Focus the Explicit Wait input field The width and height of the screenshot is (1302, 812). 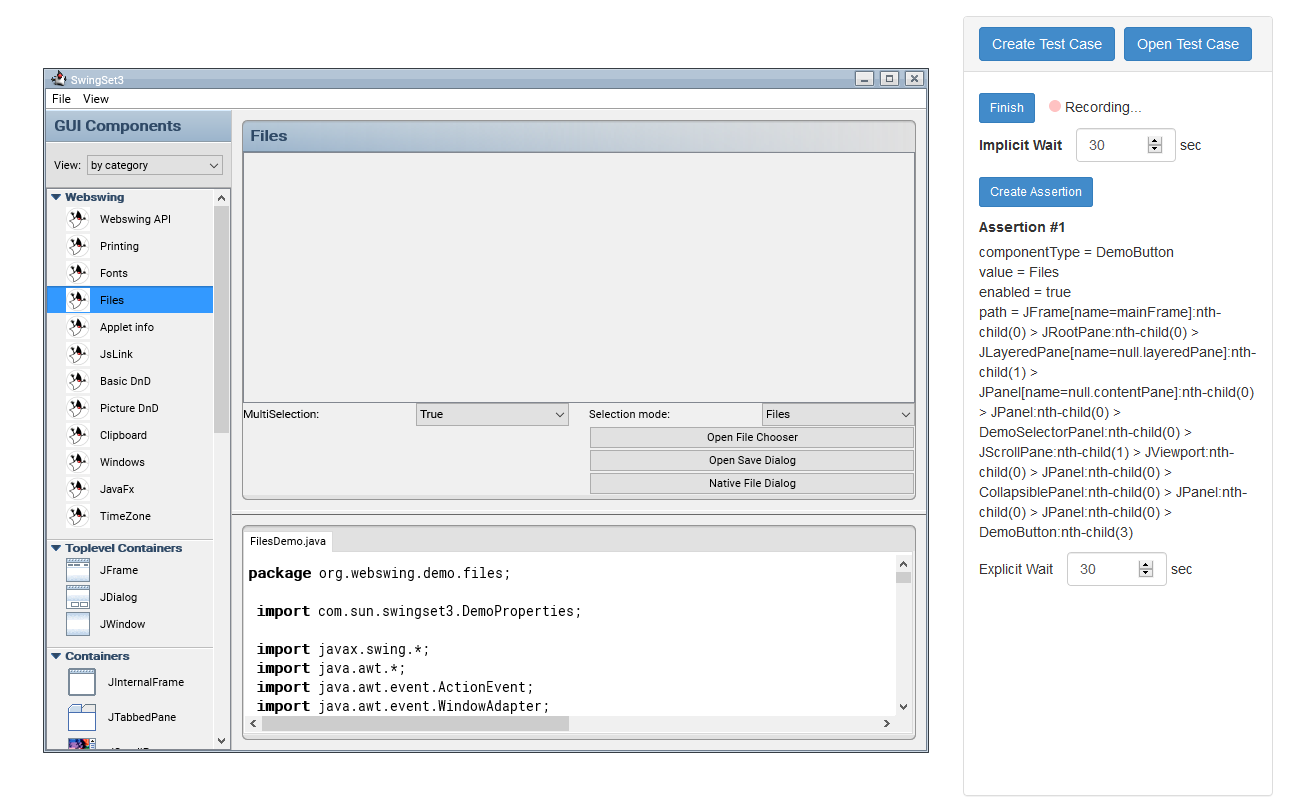coord(1116,569)
